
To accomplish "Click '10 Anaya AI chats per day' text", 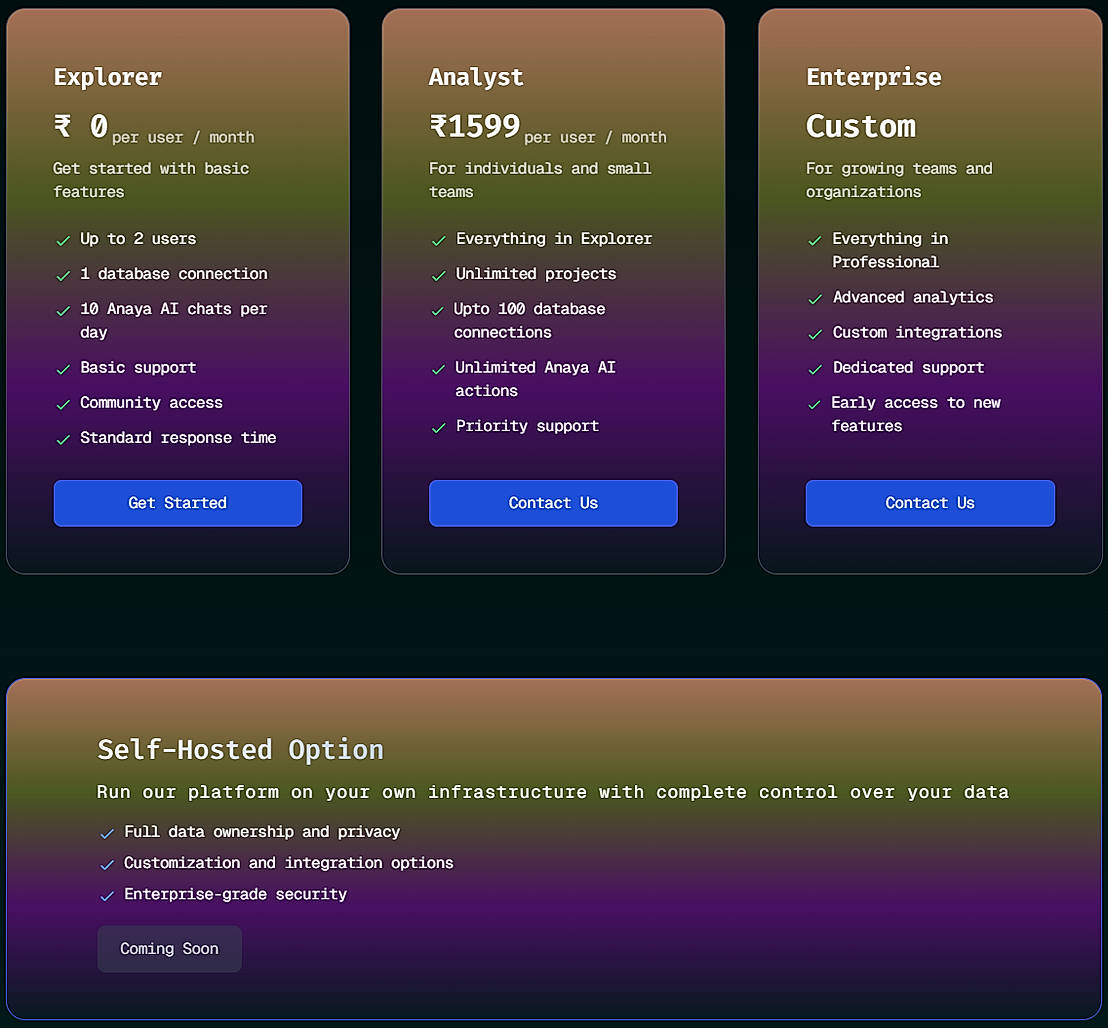I will point(174,320).
